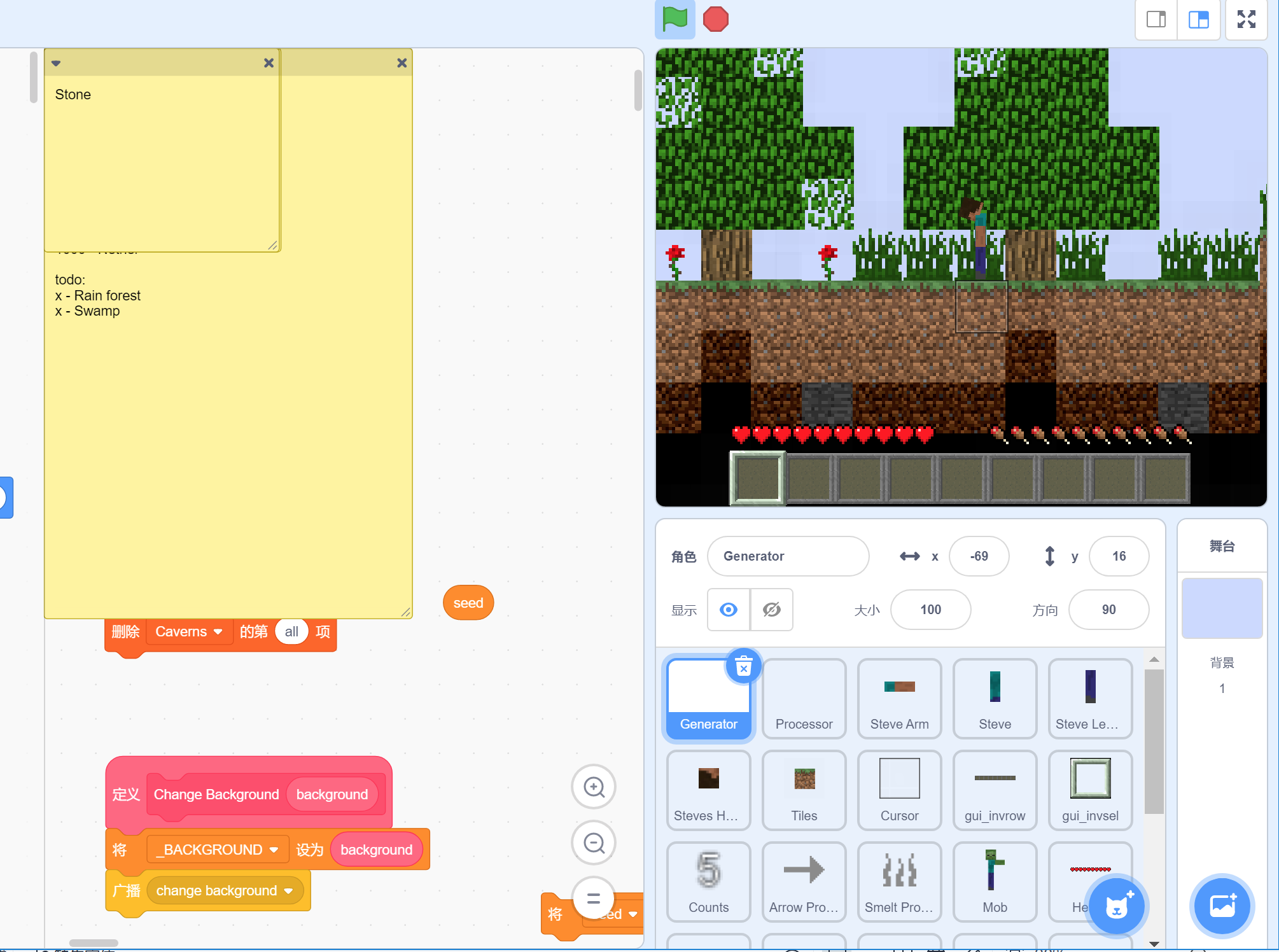This screenshot has width=1279, height=952.
Task: Delete the Generator sprite with trash icon
Action: click(743, 667)
